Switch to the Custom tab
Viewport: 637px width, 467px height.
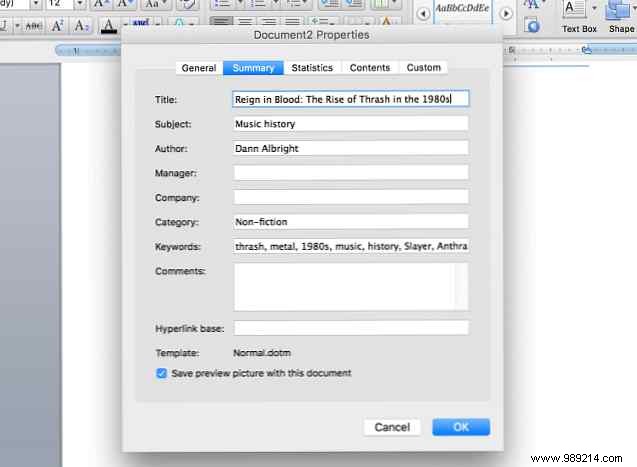point(423,68)
